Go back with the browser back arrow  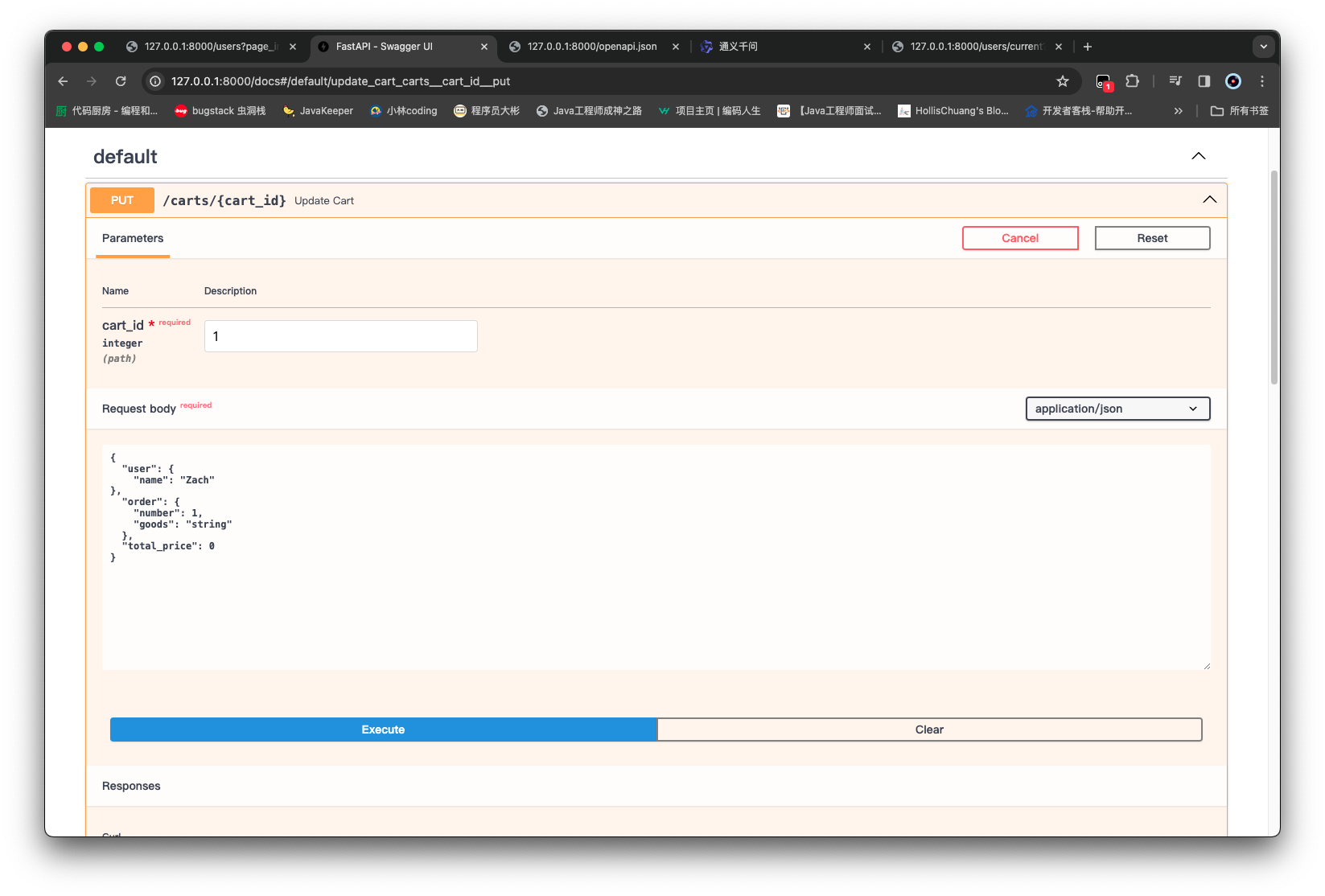coord(63,81)
